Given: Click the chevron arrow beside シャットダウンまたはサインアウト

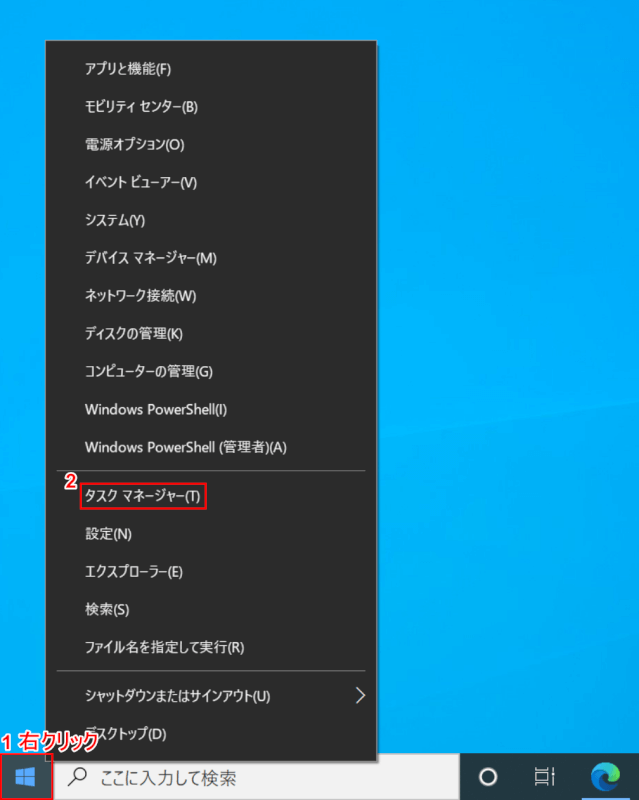Looking at the screenshot, I should pyautogui.click(x=360, y=695).
